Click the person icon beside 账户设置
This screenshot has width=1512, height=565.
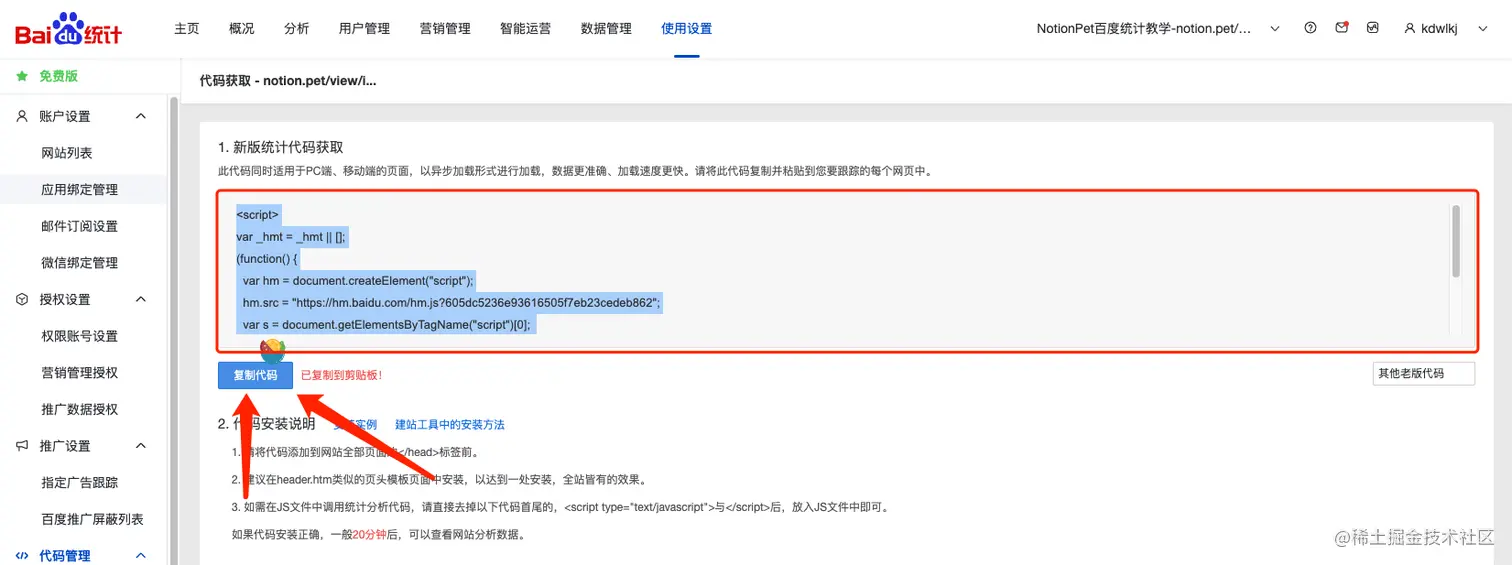pos(22,116)
